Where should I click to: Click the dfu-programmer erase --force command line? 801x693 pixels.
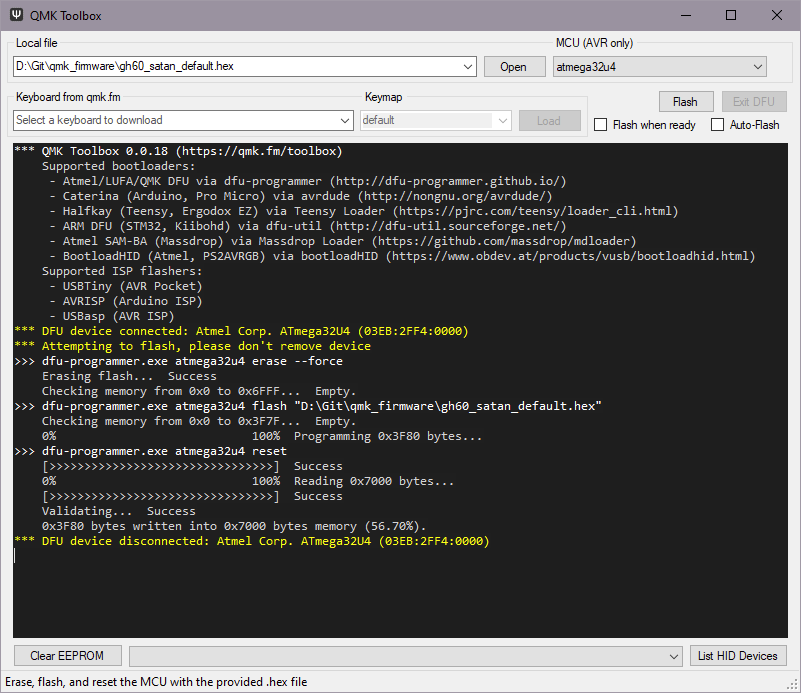pos(178,361)
